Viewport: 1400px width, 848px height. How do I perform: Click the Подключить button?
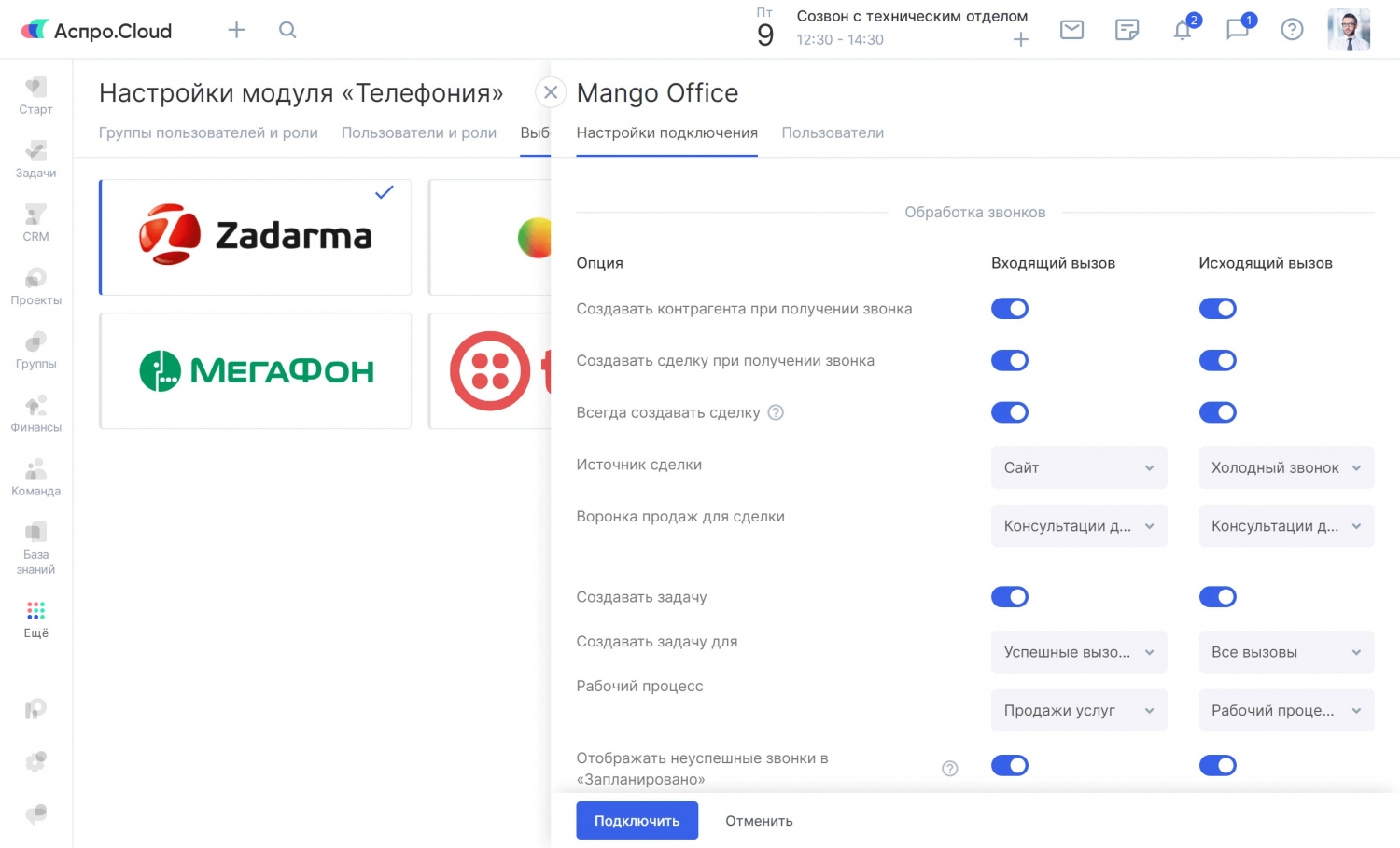point(637,821)
